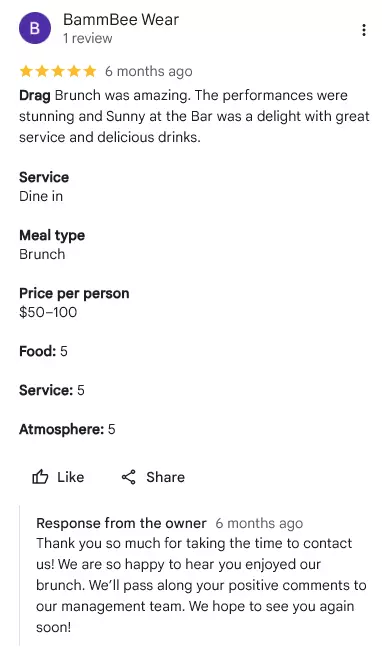The width and height of the screenshot is (382, 648).
Task: Click the third gold rating star
Action: coord(58,71)
